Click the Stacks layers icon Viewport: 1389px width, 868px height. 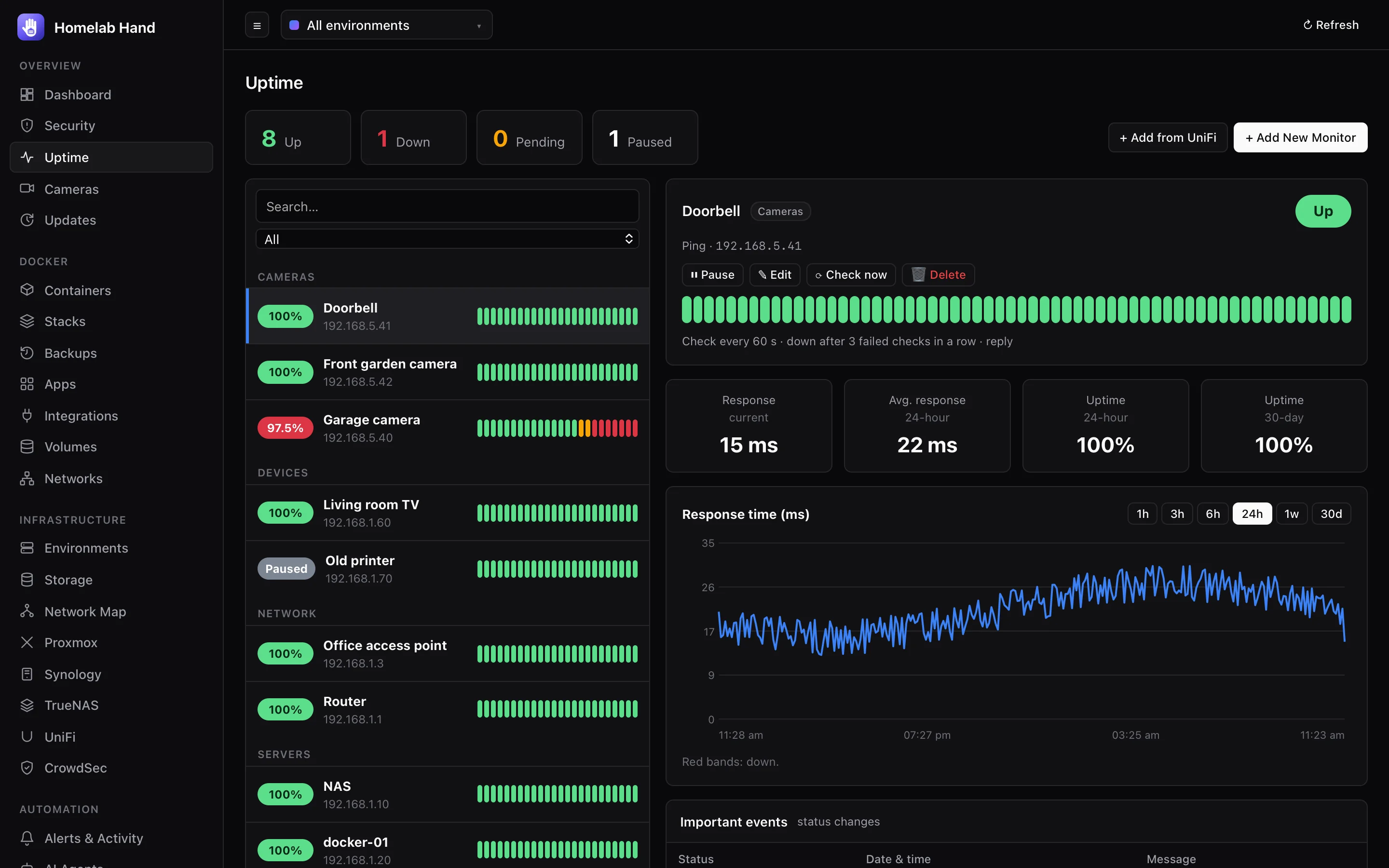27,321
